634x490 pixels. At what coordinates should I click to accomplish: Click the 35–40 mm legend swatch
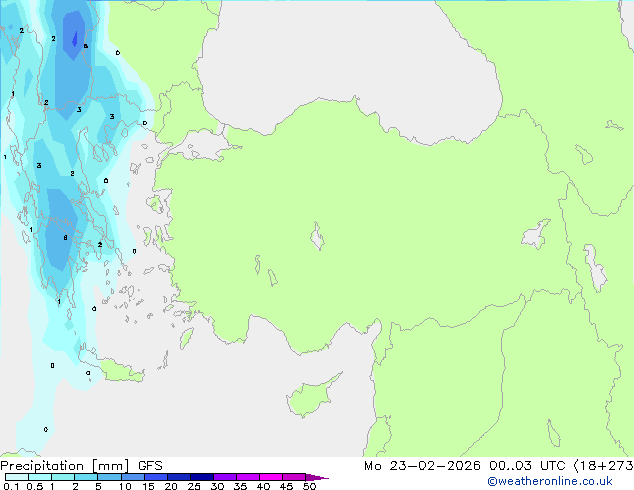(x=247, y=477)
